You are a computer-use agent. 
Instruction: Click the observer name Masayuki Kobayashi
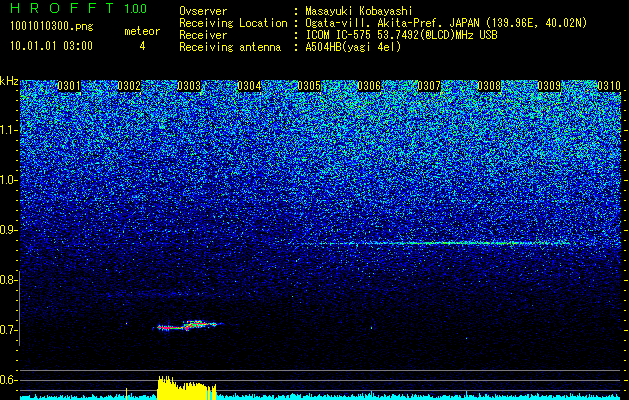[359, 11]
